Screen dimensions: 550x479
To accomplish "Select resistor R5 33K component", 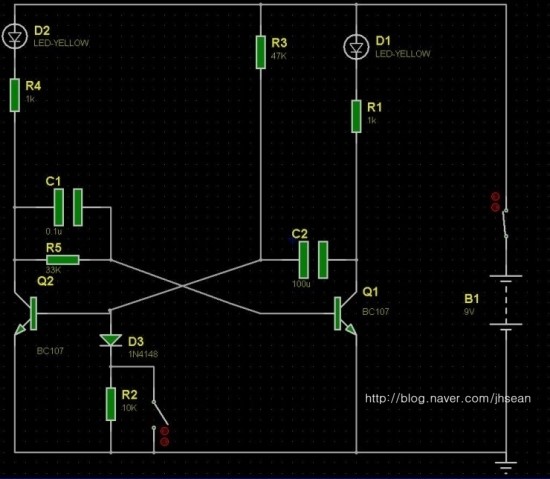I will point(63,260).
